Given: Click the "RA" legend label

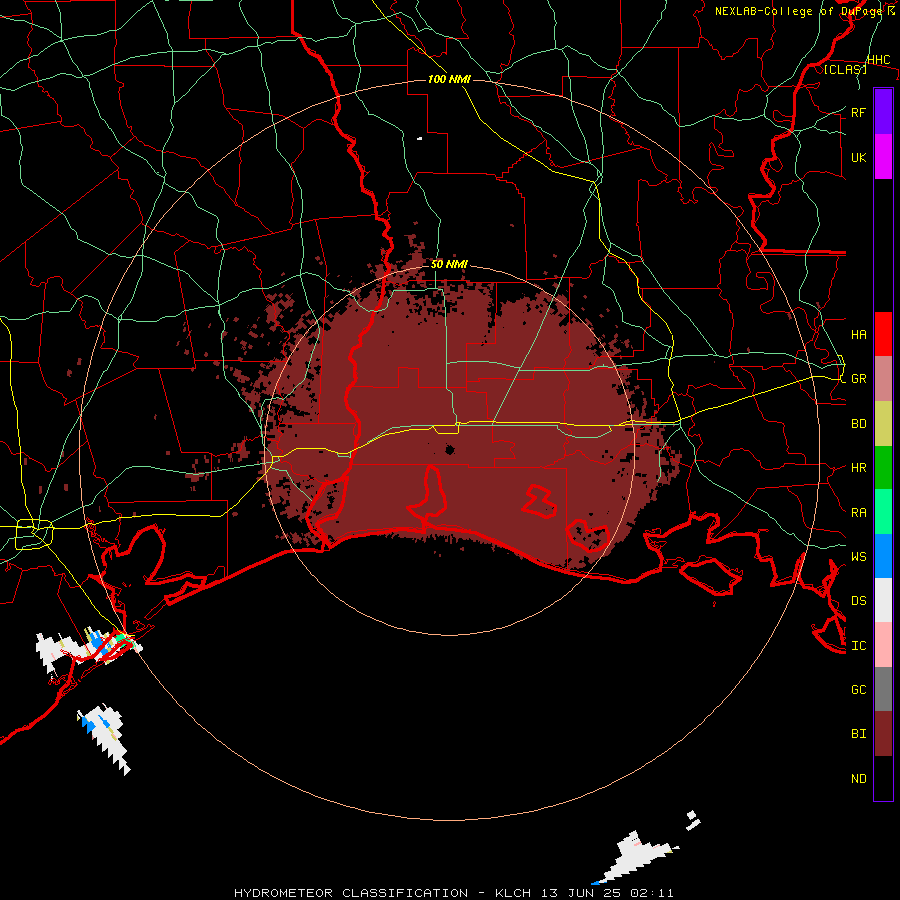Looking at the screenshot, I should pos(858,513).
